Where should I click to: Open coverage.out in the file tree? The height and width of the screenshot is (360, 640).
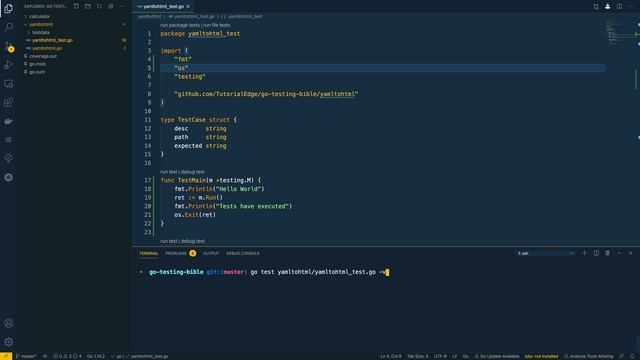(43, 56)
